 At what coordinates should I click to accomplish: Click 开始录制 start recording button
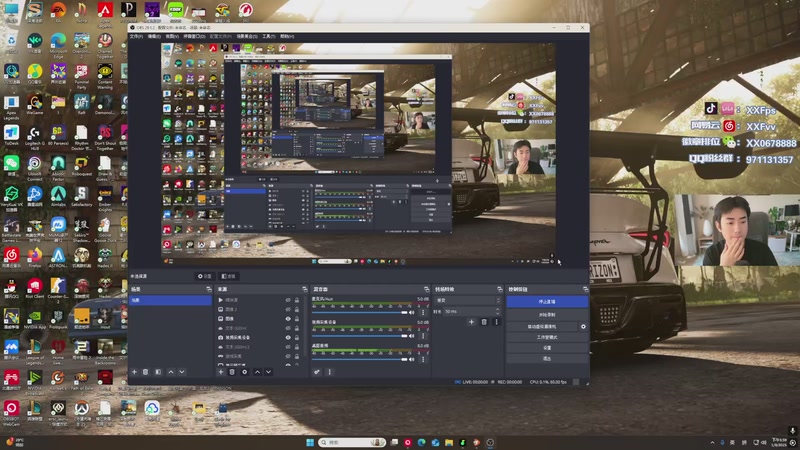547,315
